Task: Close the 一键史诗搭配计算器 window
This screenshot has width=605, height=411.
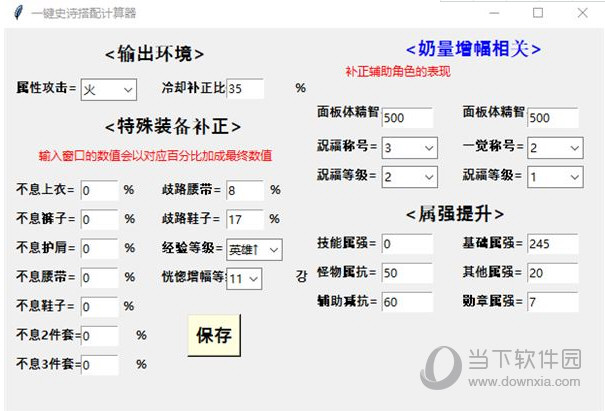Action: pyautogui.click(x=583, y=13)
